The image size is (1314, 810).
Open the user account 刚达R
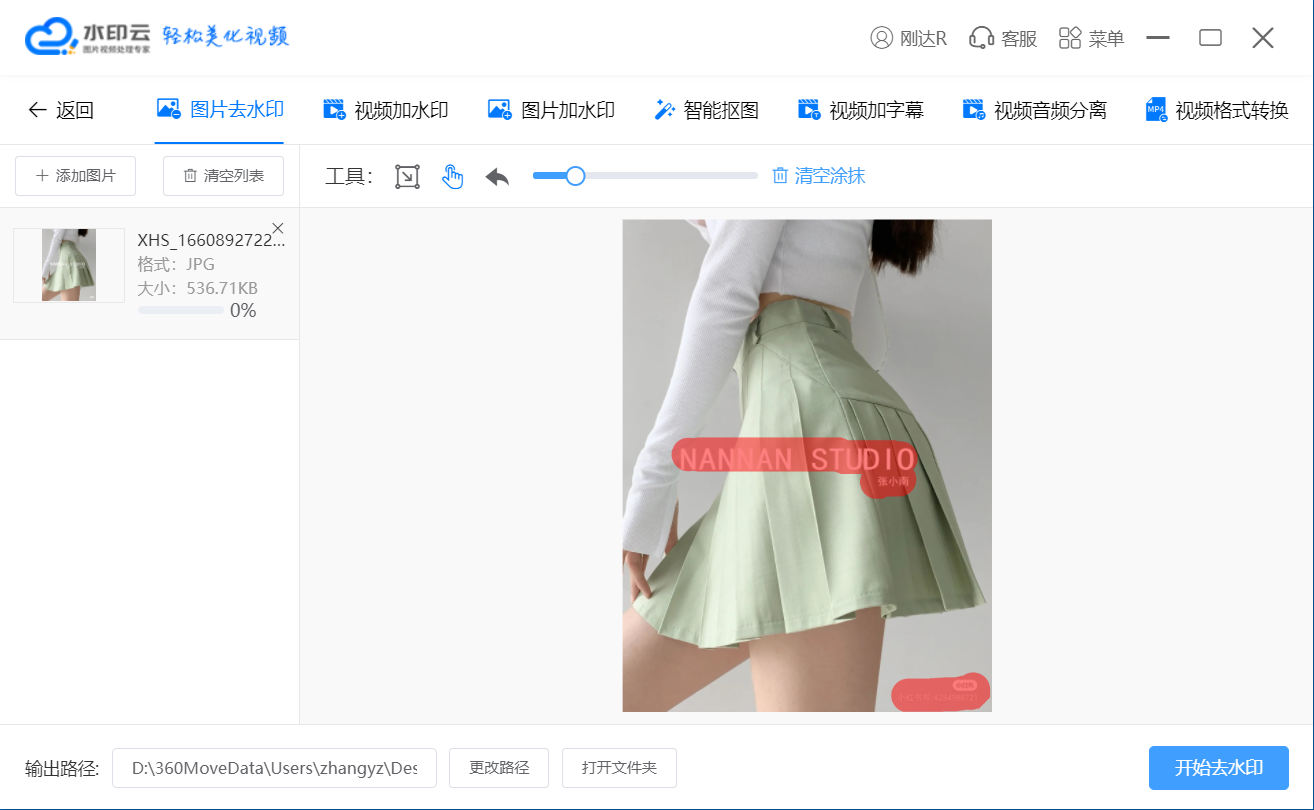(908, 38)
